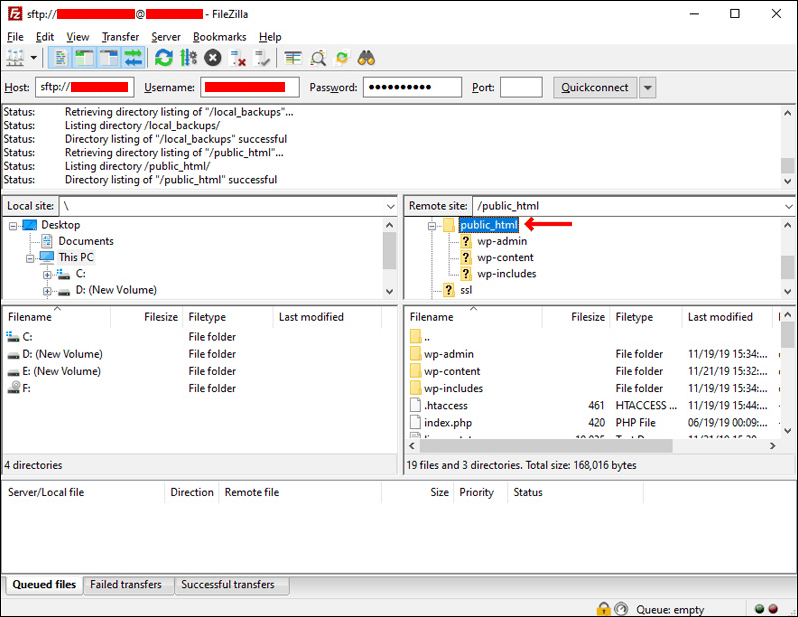This screenshot has width=798, height=617.
Task: Expand the C: drive tree node
Action: (x=47, y=275)
